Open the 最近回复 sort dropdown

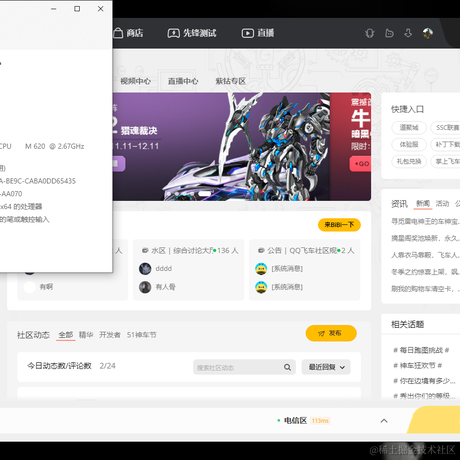[326, 367]
